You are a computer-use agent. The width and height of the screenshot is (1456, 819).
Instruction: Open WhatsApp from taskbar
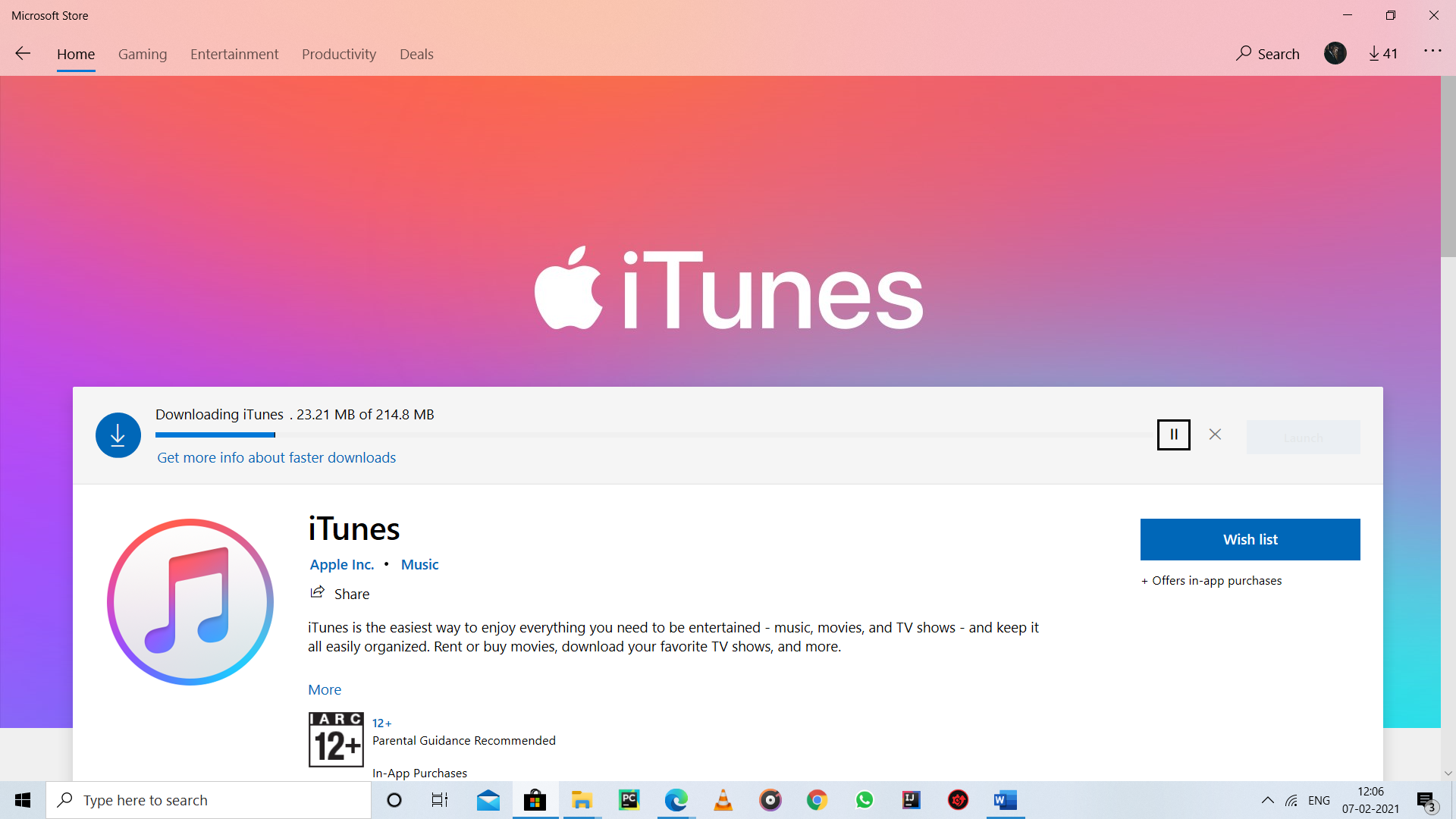coord(864,800)
